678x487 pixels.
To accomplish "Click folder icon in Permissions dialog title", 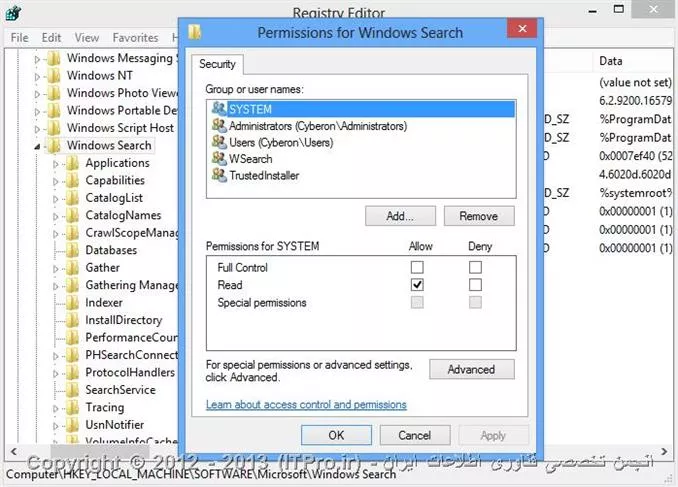I will coord(195,32).
